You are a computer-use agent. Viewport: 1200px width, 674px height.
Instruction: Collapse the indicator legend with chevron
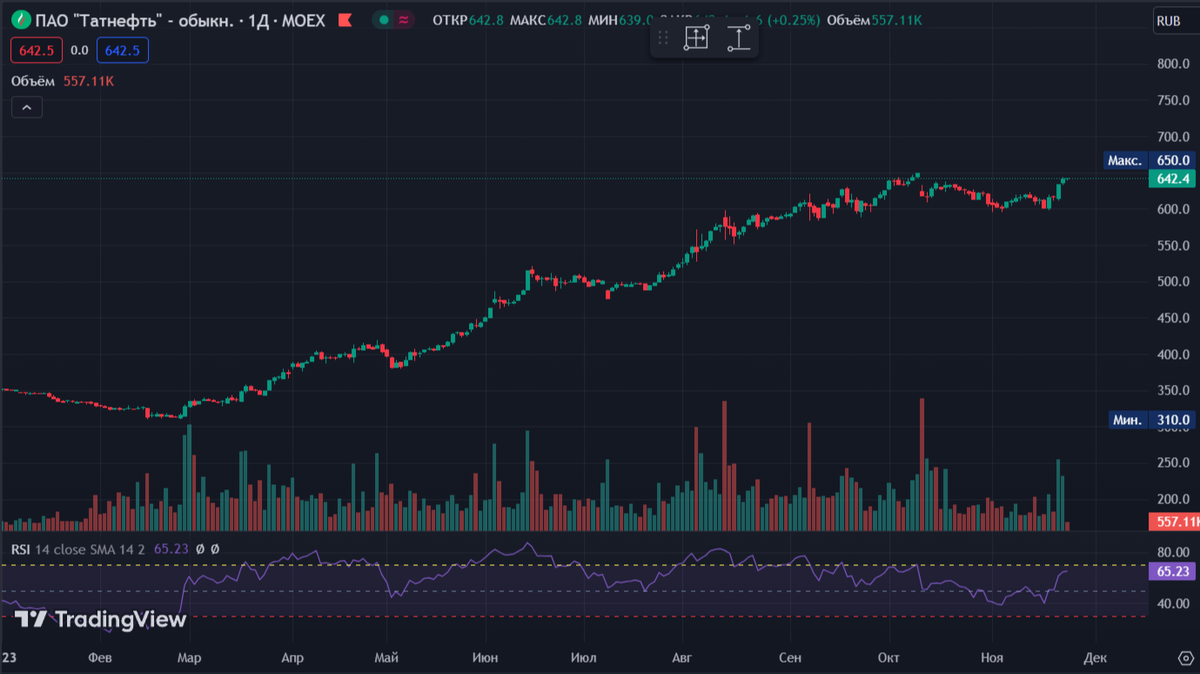(27, 107)
